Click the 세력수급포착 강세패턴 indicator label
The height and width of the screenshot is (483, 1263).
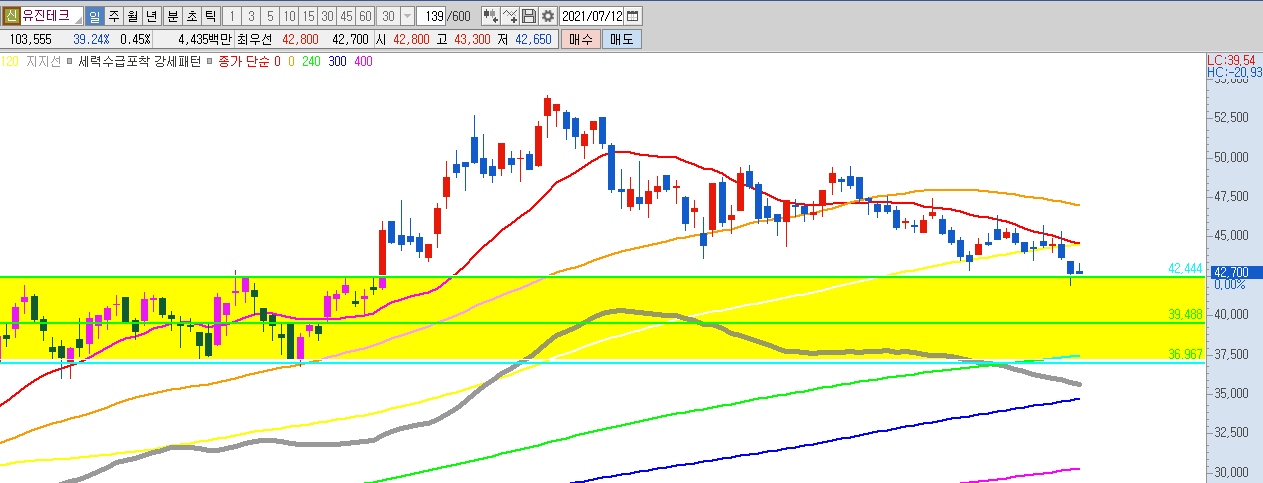pyautogui.click(x=140, y=61)
